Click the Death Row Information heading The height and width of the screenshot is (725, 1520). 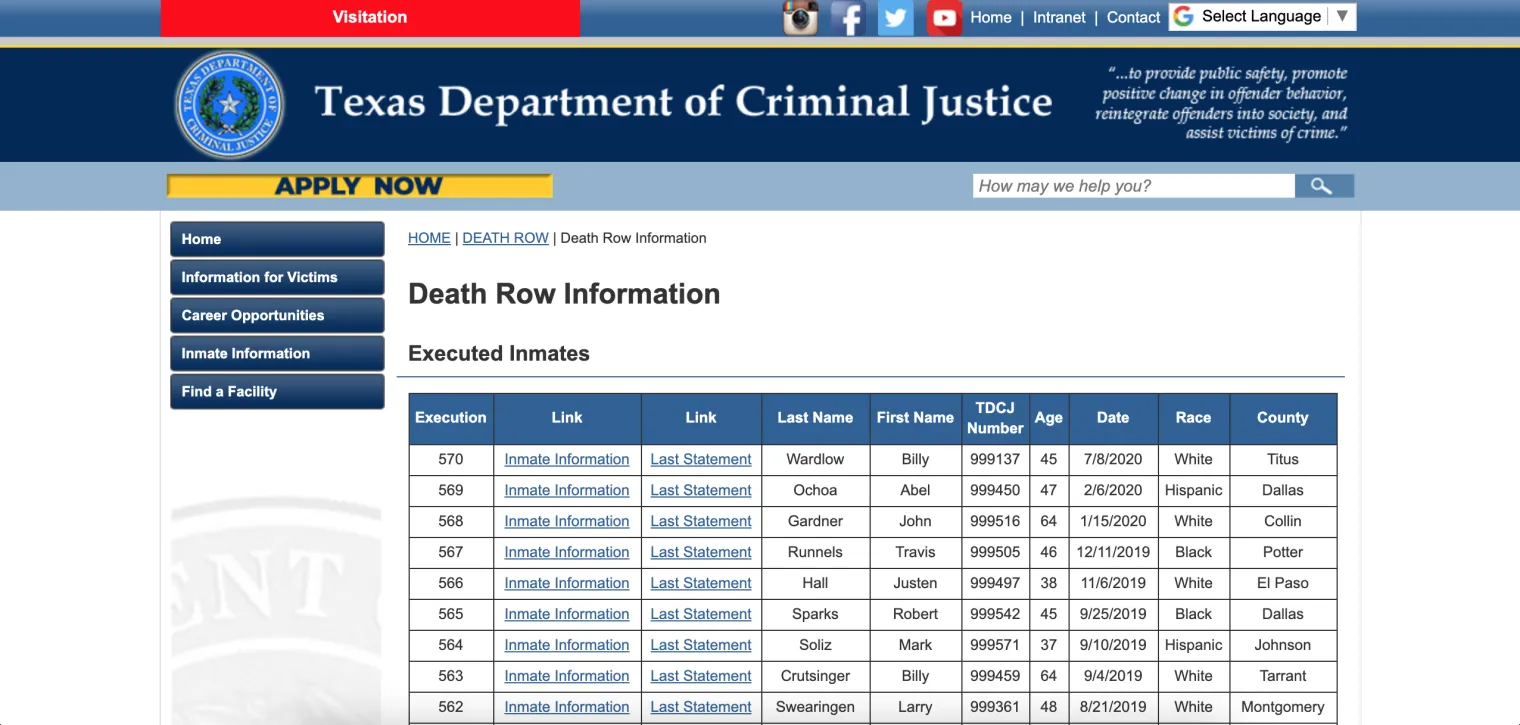pos(564,294)
